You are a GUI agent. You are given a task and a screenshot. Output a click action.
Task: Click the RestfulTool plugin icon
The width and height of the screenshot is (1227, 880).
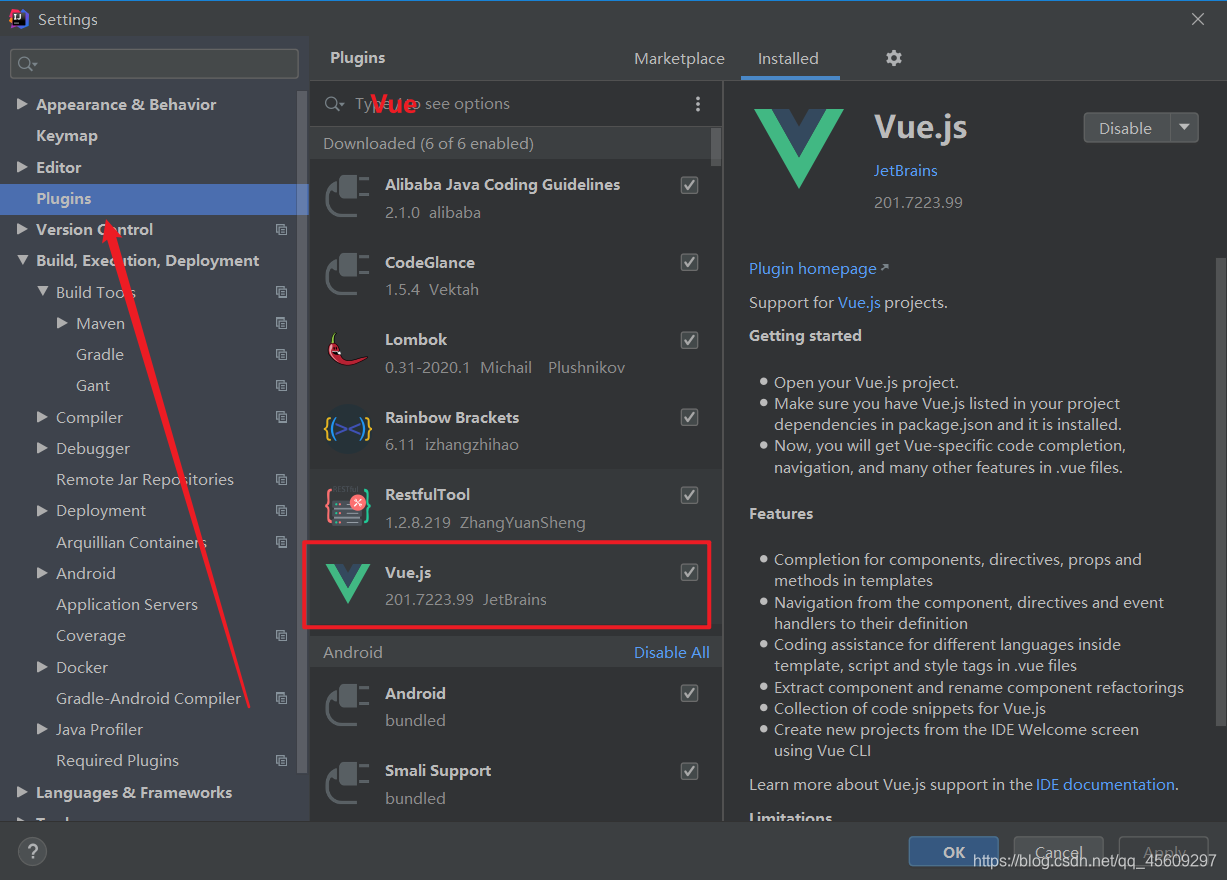tap(348, 507)
